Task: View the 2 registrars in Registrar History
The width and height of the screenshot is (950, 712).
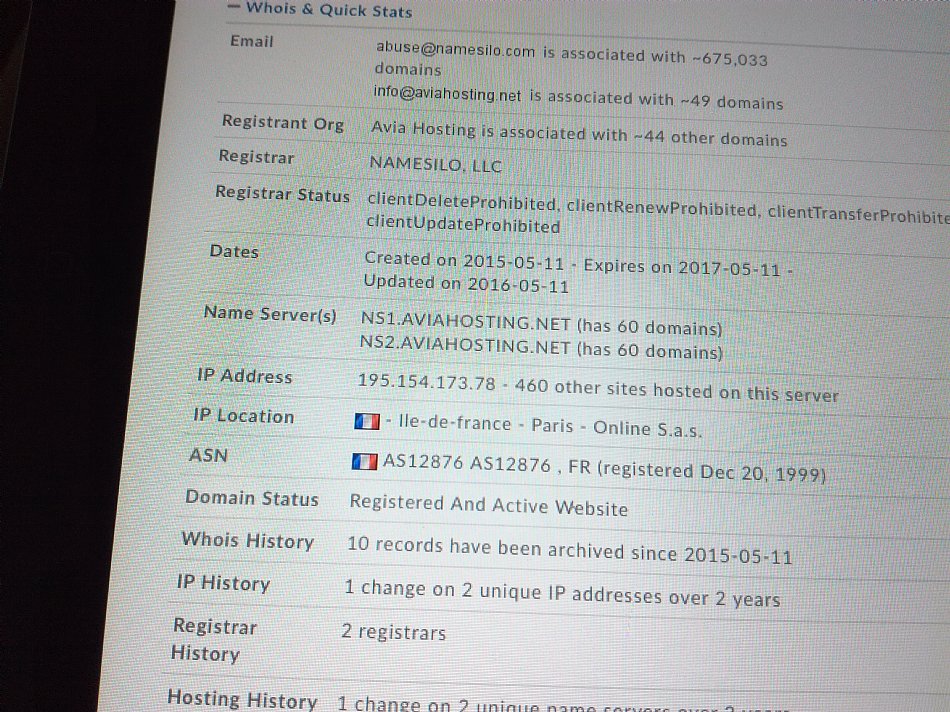Action: (393, 632)
